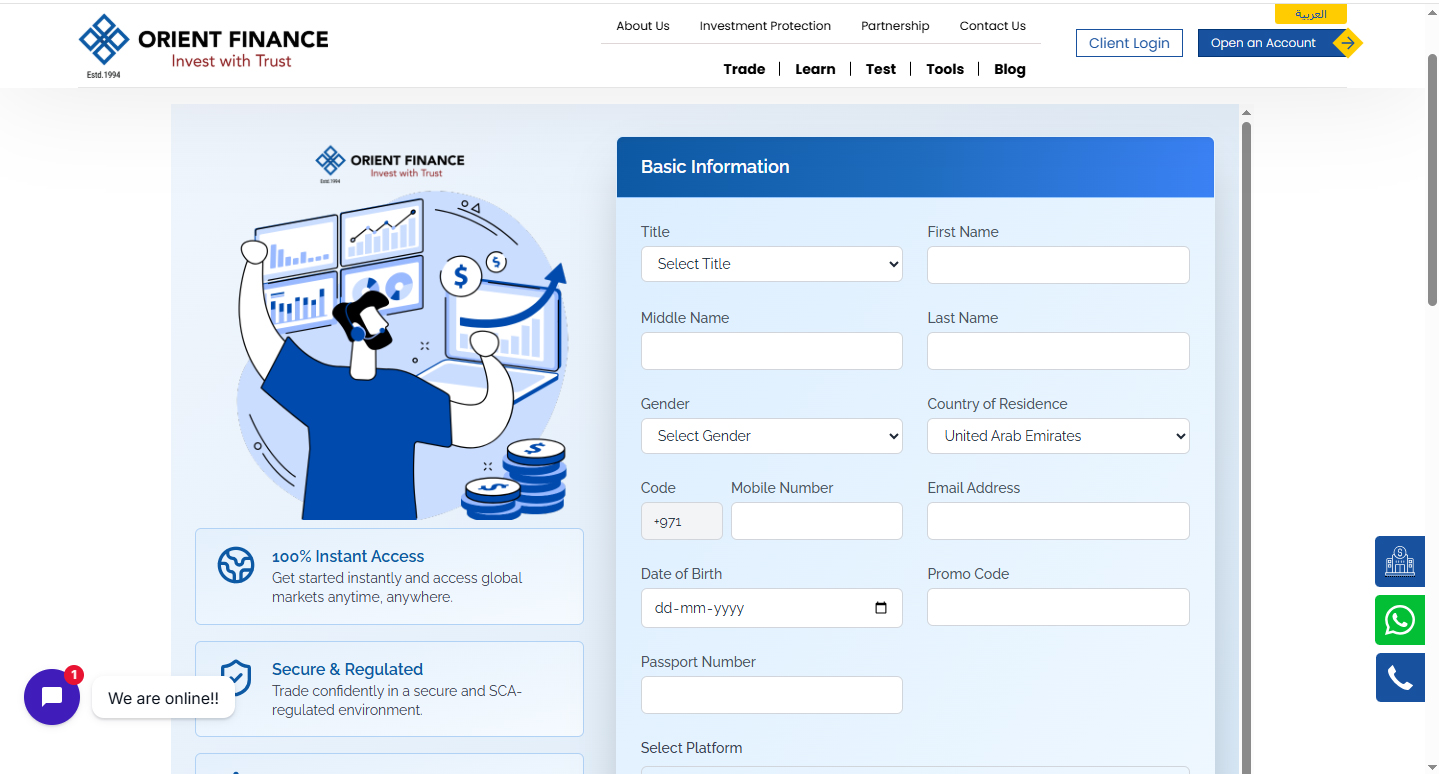
Task: Click the blue building icon on right side
Action: pos(1400,562)
